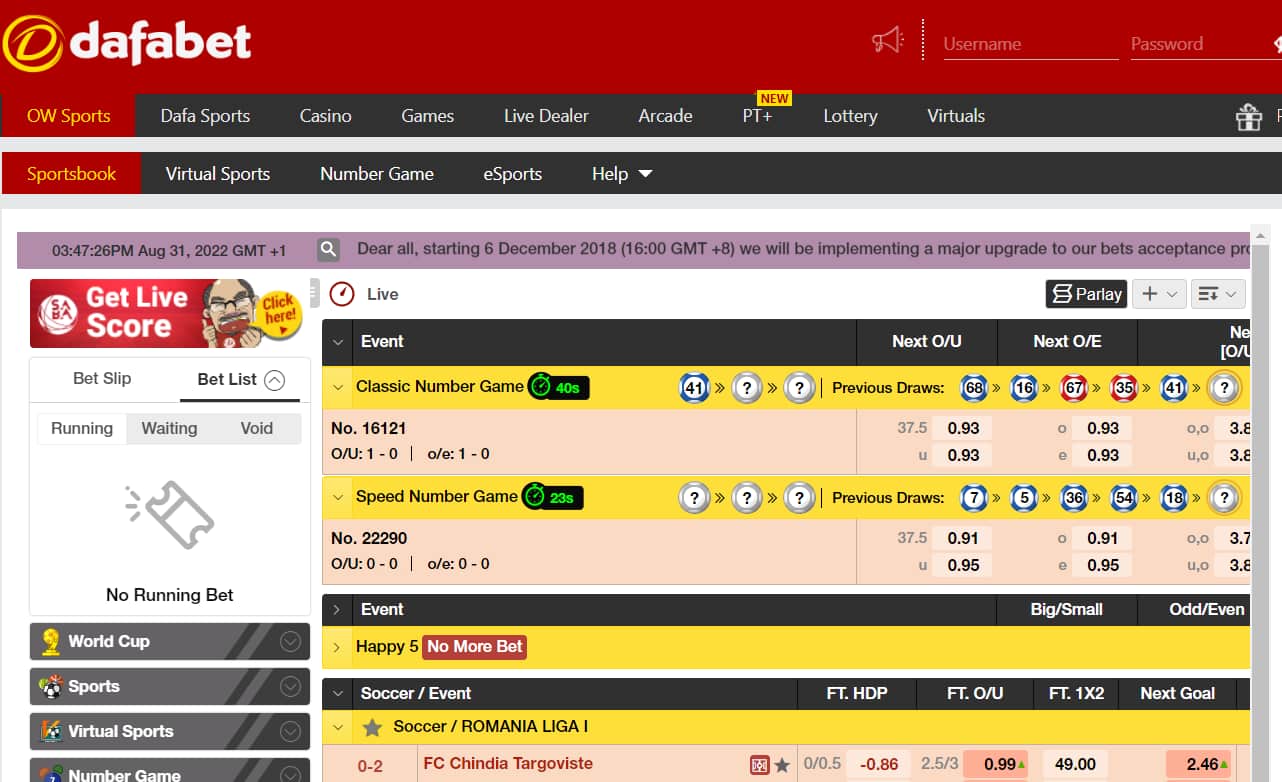Collapse the Classic Number Game row
This screenshot has width=1282, height=782.
[x=338, y=387]
